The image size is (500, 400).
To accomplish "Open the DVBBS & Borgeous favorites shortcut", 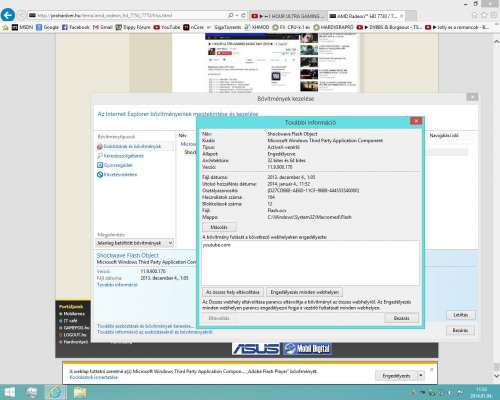I will pos(389,27).
